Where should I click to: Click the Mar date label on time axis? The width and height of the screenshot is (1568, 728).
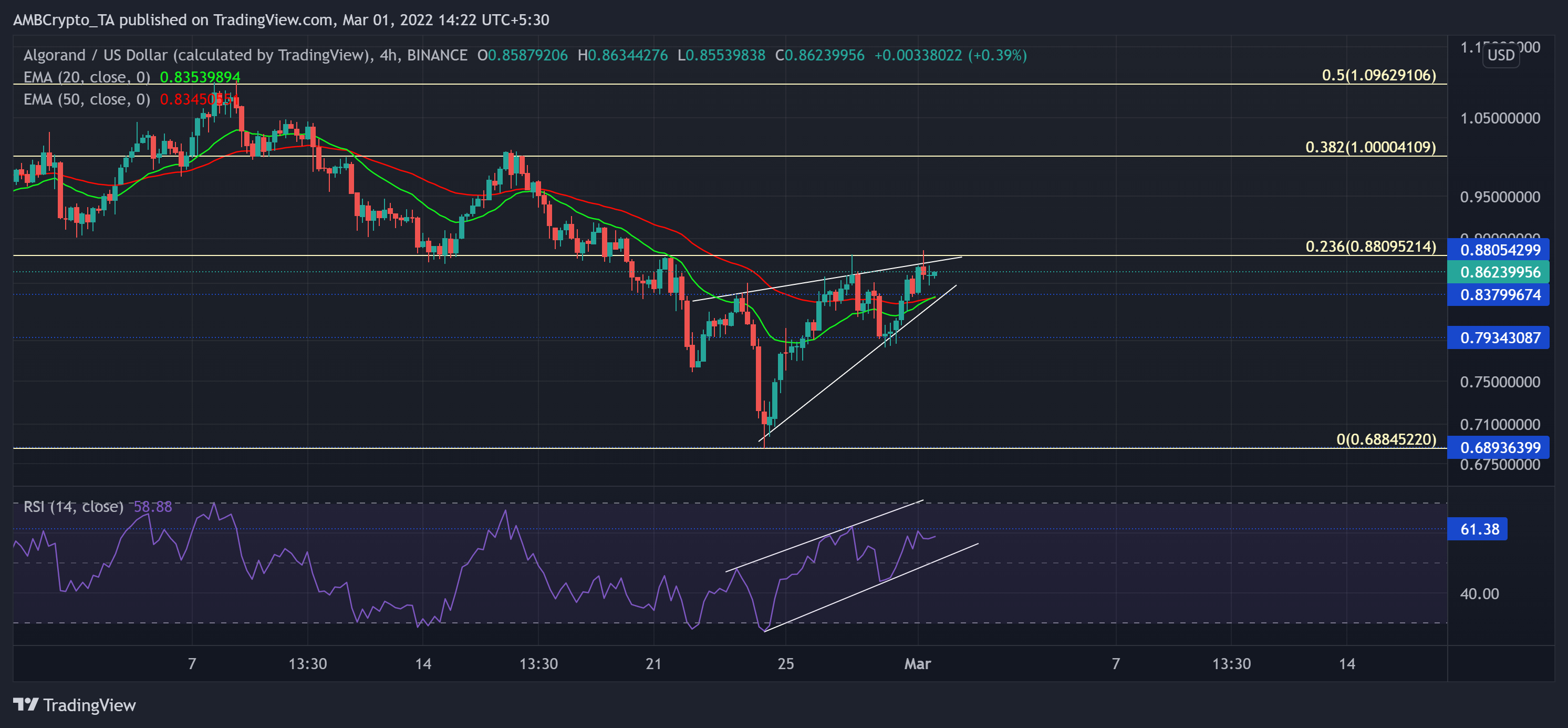(x=917, y=663)
